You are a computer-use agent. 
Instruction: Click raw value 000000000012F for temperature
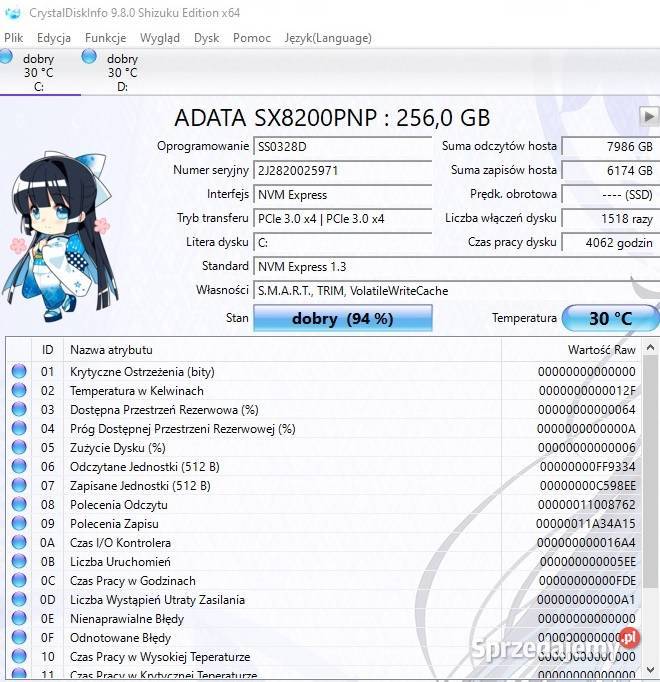pos(587,391)
